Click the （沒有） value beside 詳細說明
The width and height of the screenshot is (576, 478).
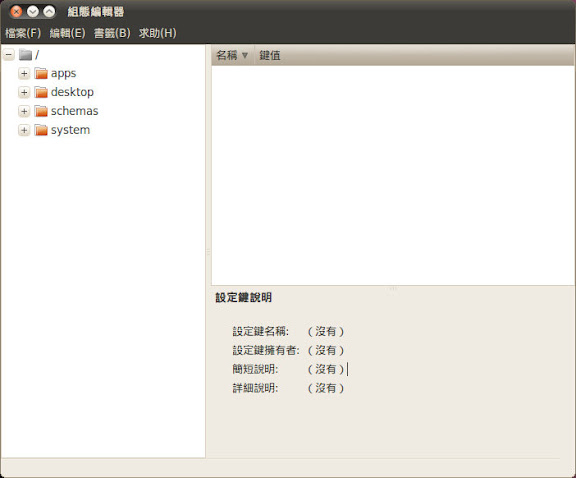click(x=325, y=388)
